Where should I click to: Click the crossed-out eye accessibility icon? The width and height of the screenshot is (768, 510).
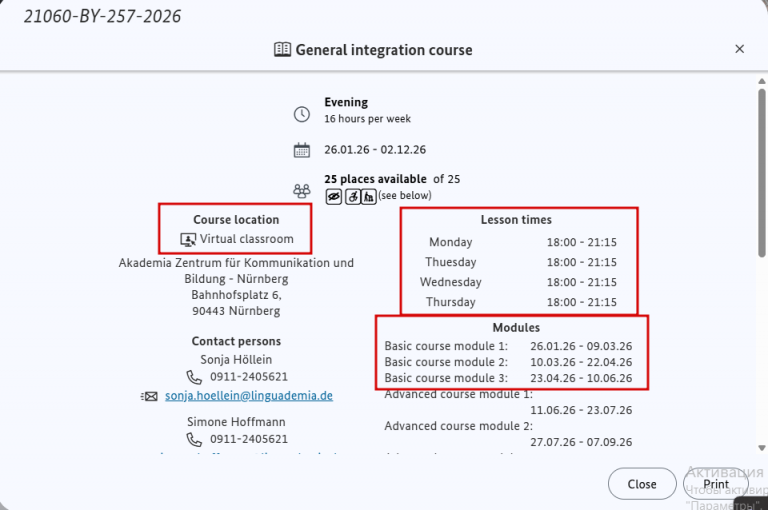tap(334, 196)
